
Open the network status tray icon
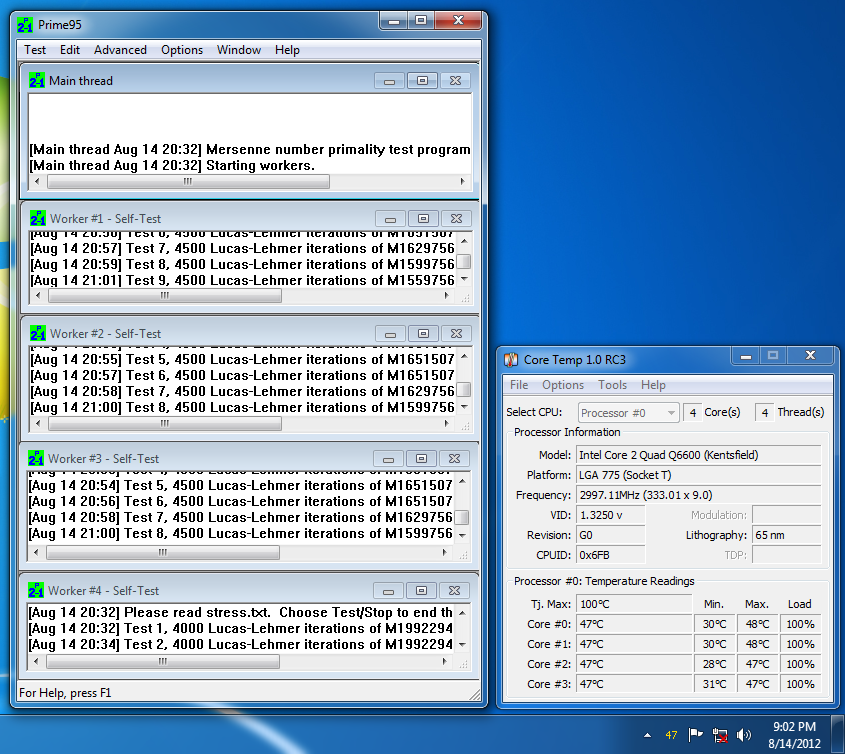(x=720, y=735)
